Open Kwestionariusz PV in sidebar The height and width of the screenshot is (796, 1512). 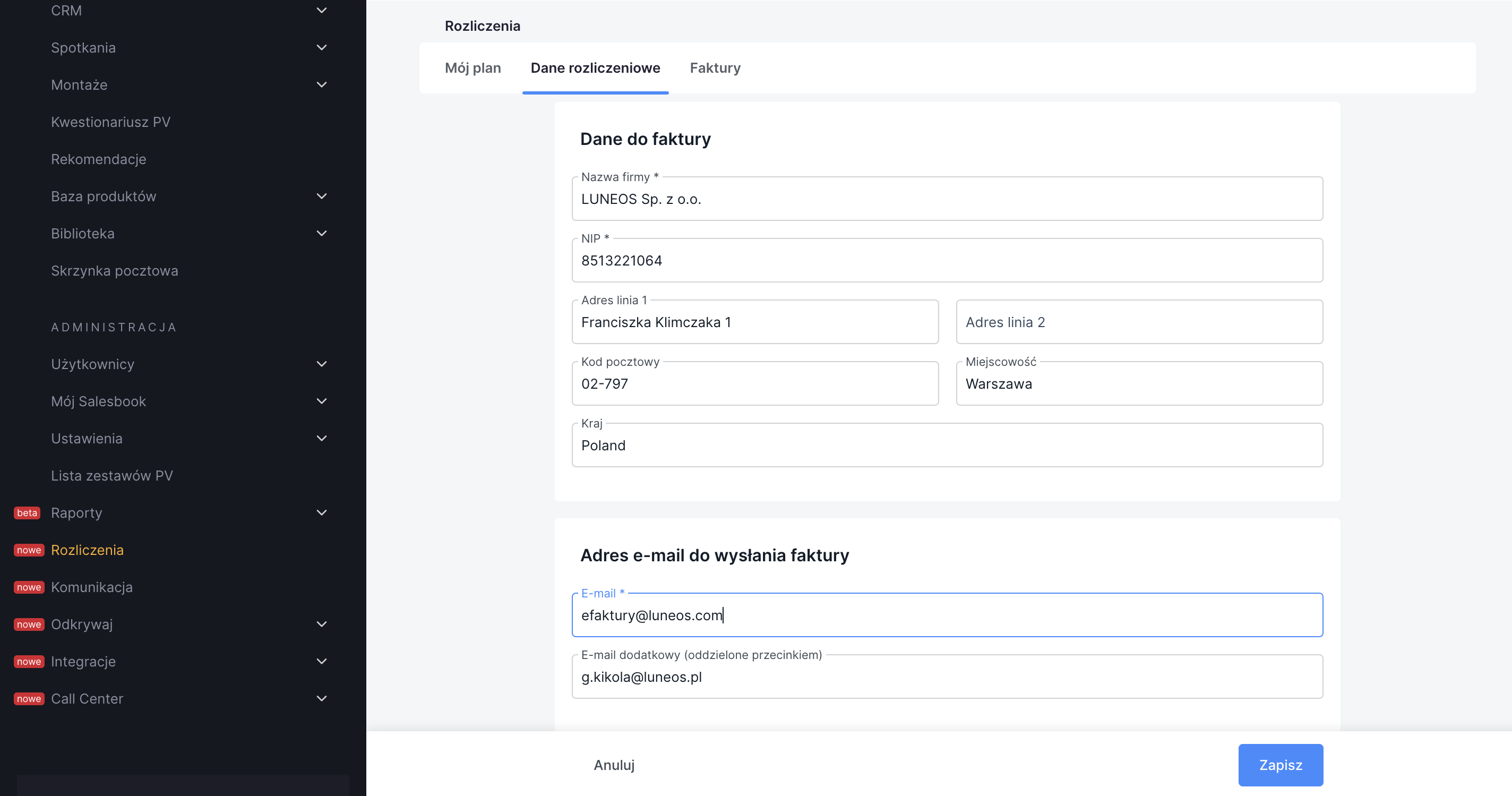(110, 122)
